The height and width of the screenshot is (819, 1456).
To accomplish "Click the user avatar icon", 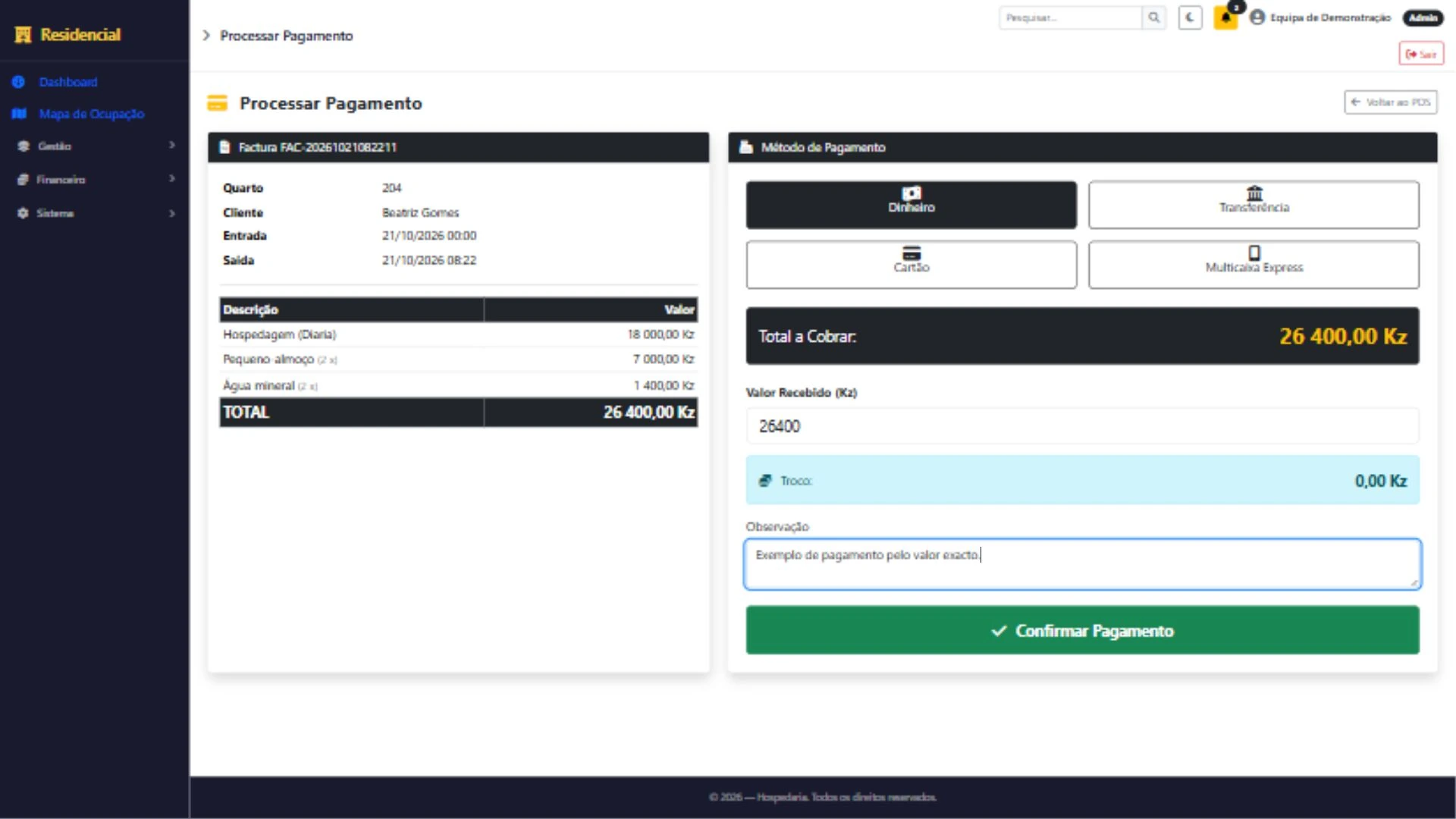I will coord(1257,17).
